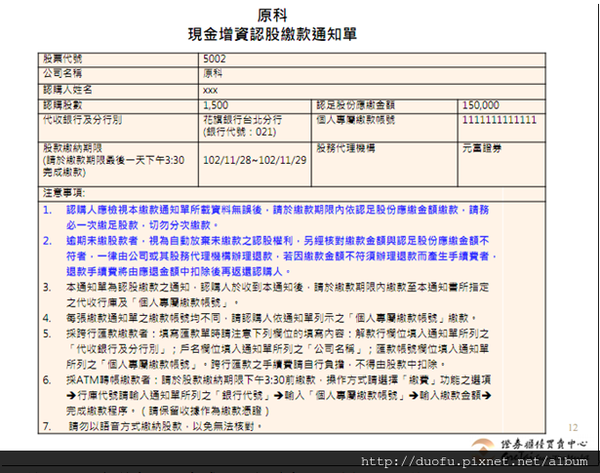Click the payment period 102/11/28~102/11/29

(x=254, y=160)
